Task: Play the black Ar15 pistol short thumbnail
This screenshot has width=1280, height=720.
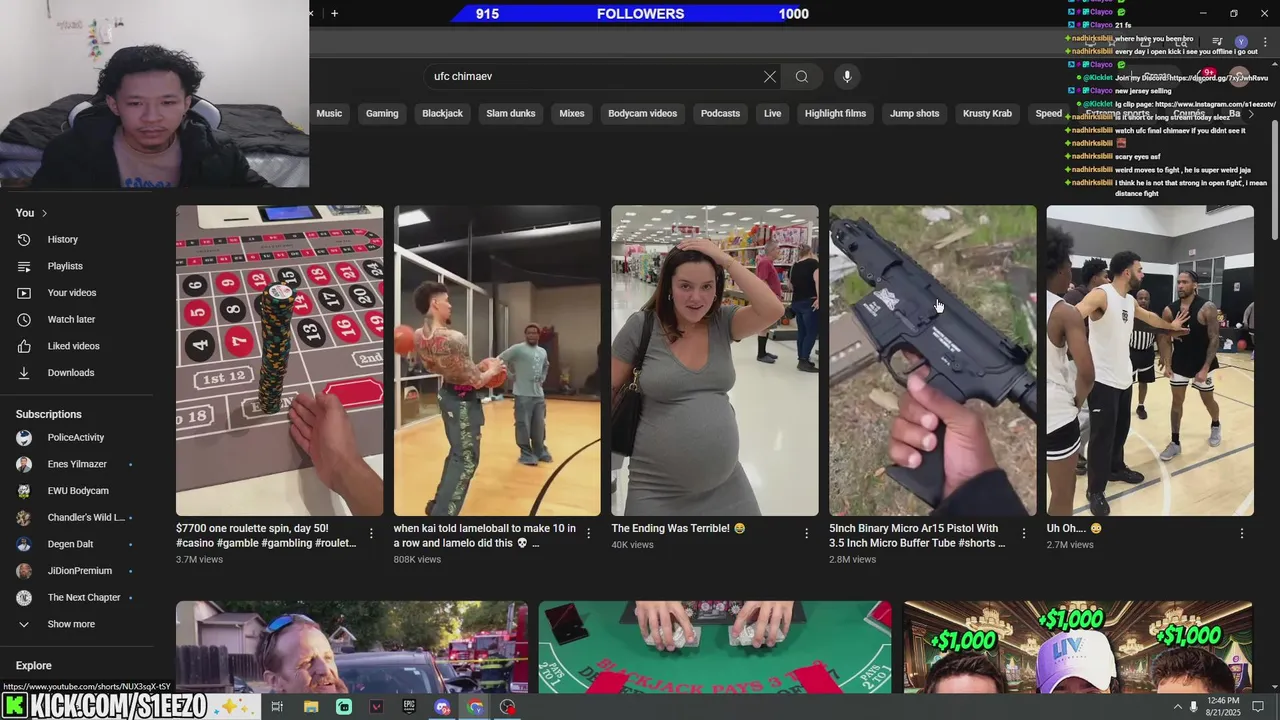Action: [933, 361]
